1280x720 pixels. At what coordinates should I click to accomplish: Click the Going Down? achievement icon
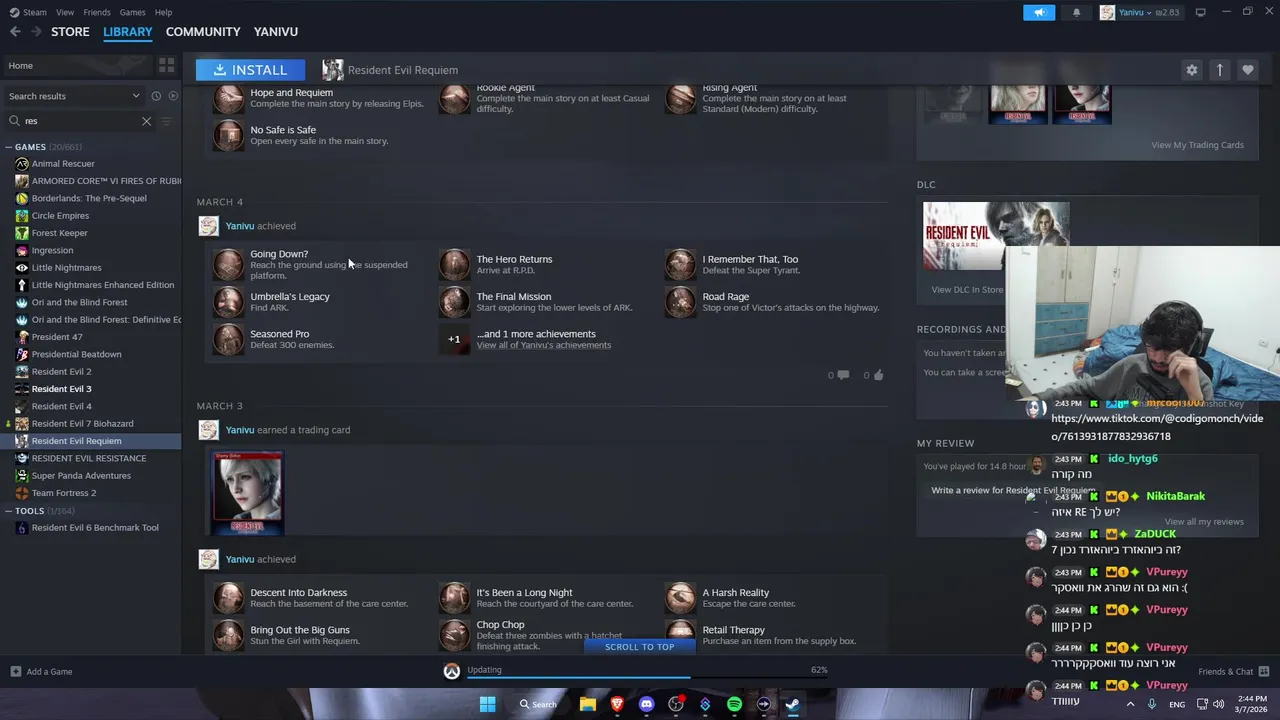(x=228, y=264)
